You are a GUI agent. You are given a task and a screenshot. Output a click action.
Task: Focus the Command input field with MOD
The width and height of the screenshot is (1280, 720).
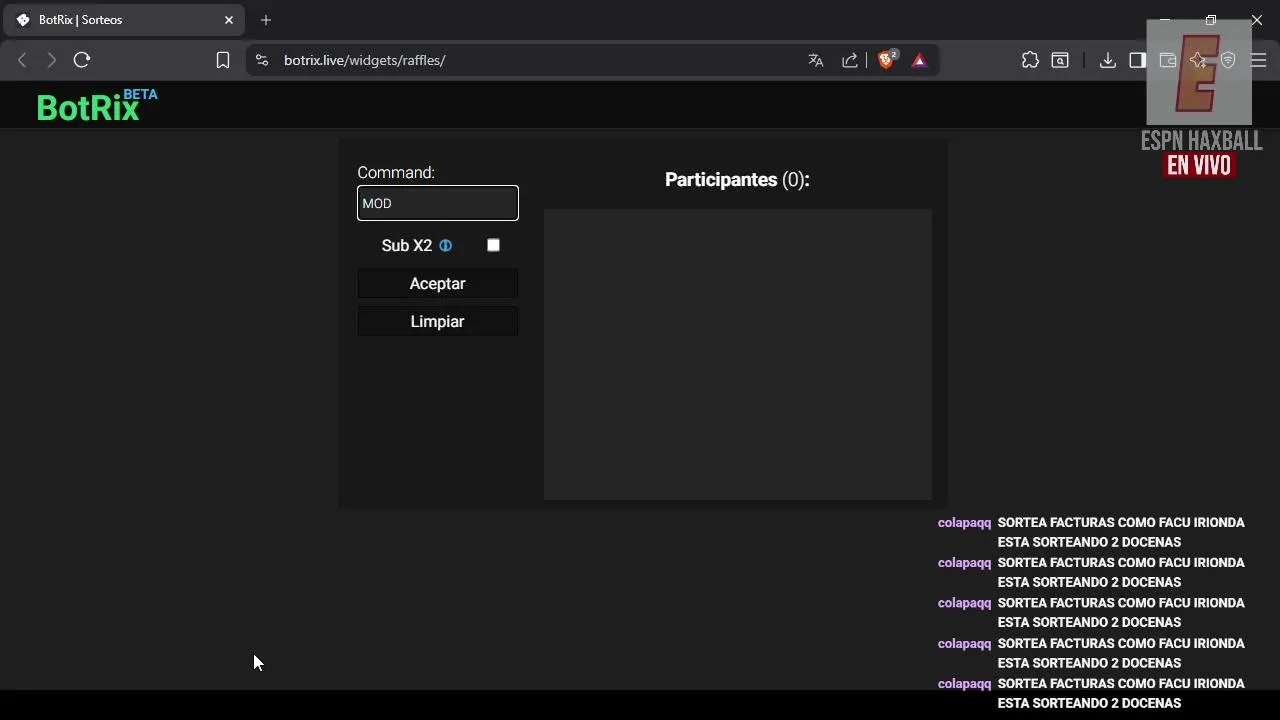(438, 203)
